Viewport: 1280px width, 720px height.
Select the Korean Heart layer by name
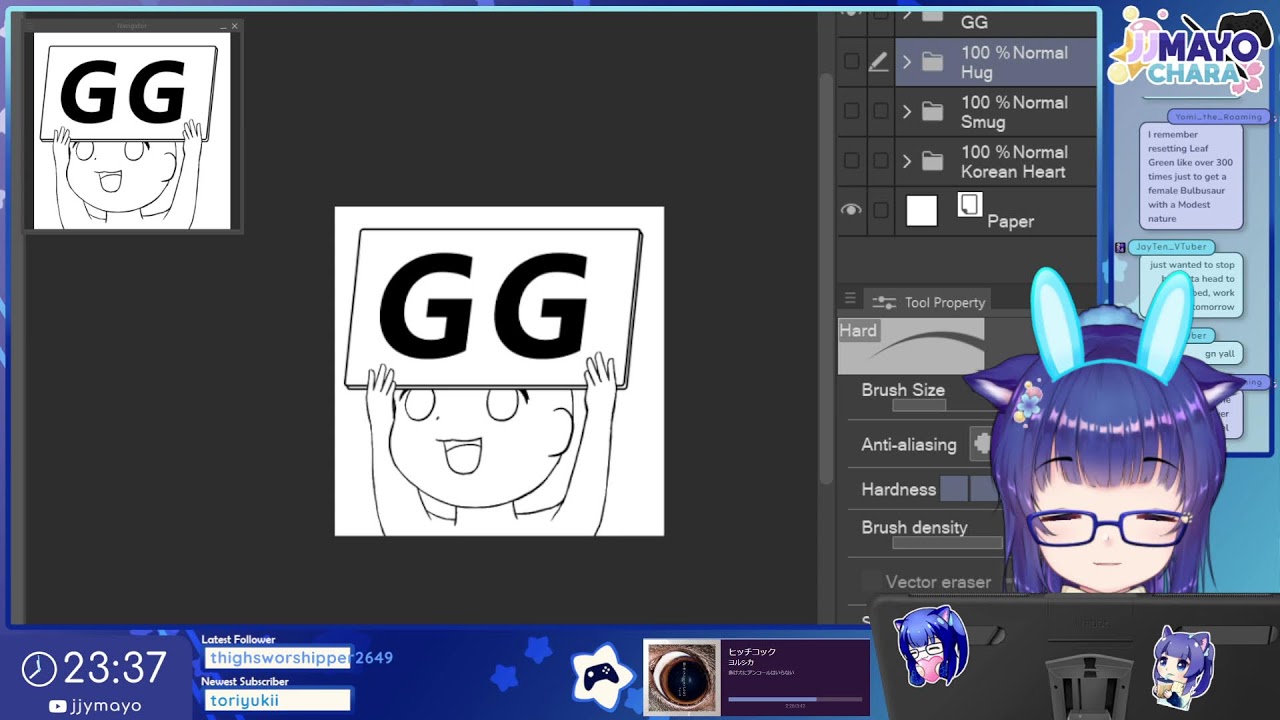1013,172
